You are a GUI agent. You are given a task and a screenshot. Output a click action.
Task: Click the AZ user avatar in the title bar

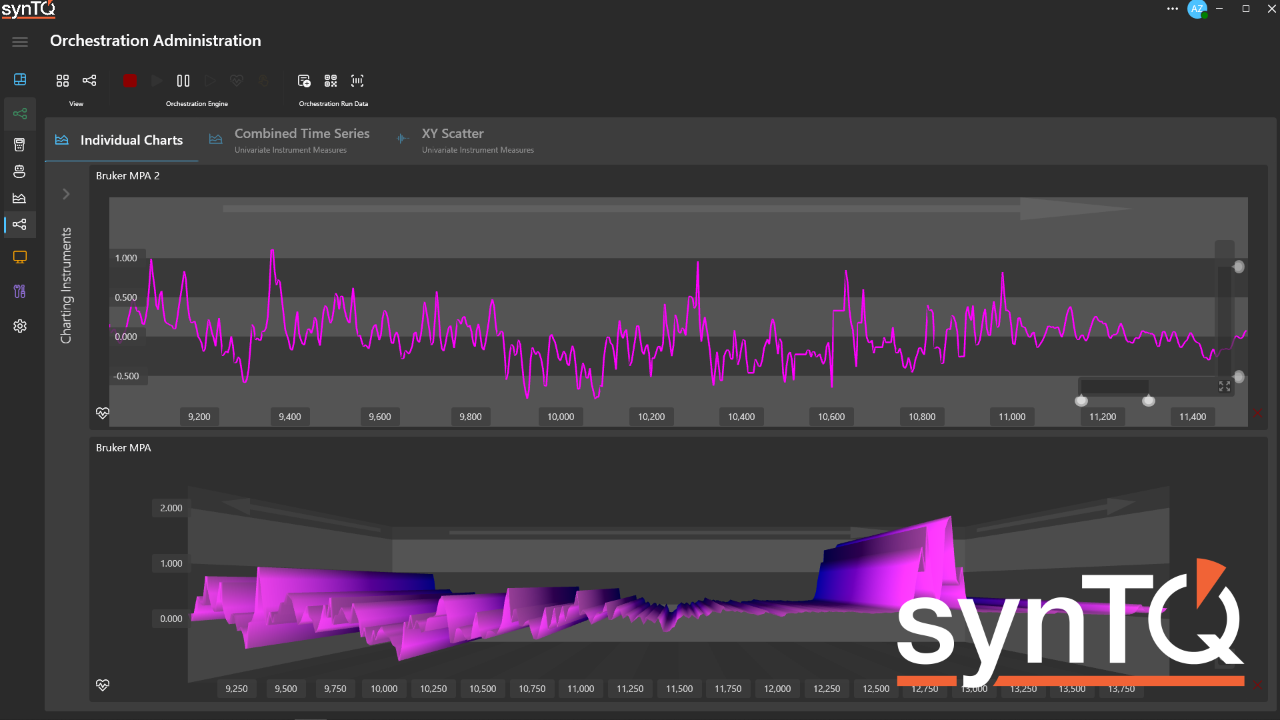tap(1197, 9)
